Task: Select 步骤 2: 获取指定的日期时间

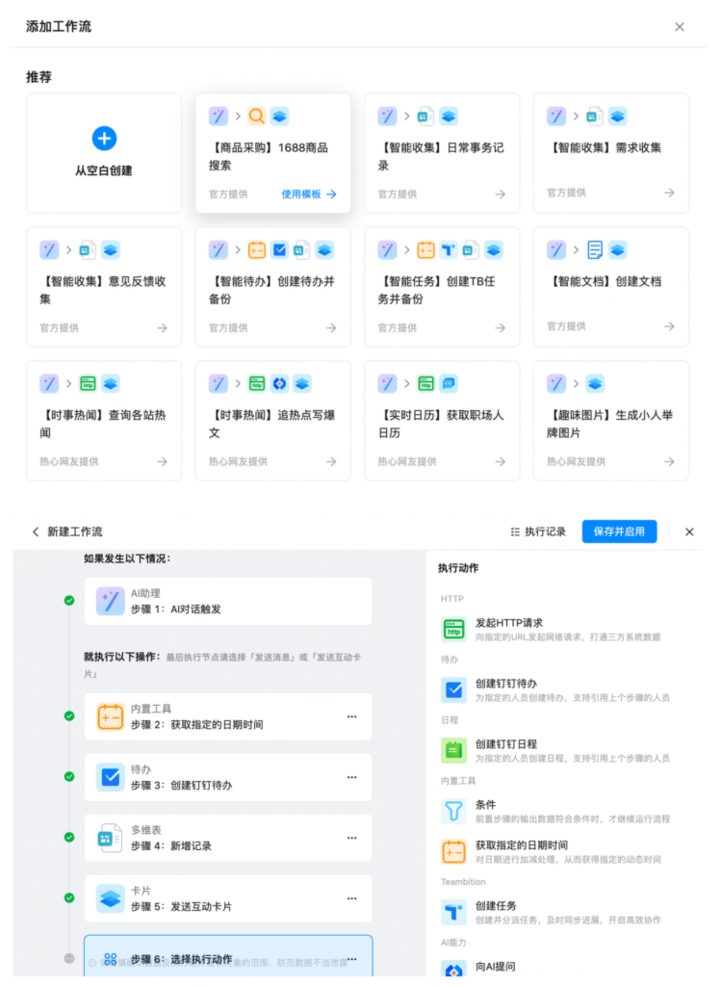Action: coord(228,717)
